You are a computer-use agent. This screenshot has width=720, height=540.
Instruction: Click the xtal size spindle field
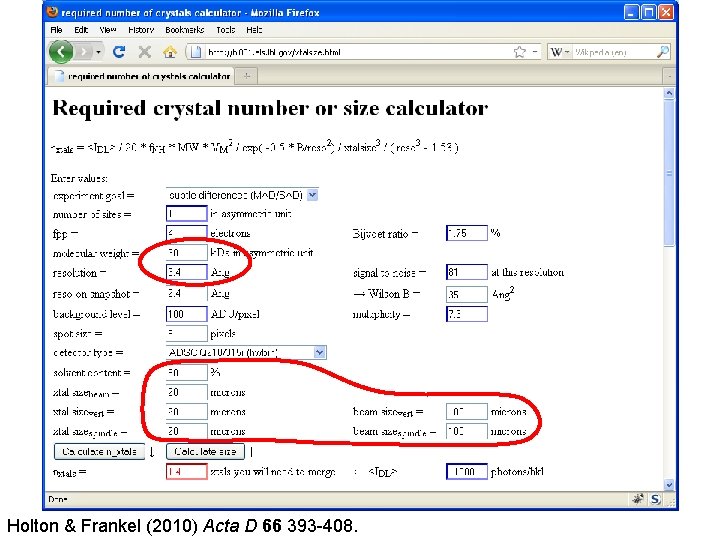pos(186,431)
